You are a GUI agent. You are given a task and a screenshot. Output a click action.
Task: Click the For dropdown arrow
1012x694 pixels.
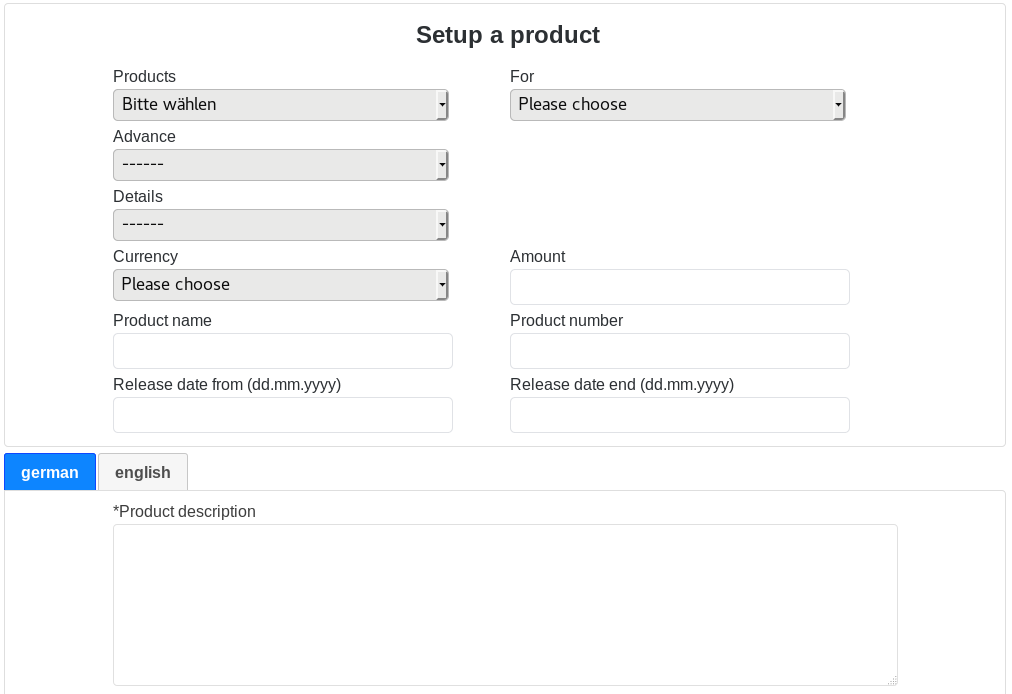point(839,105)
